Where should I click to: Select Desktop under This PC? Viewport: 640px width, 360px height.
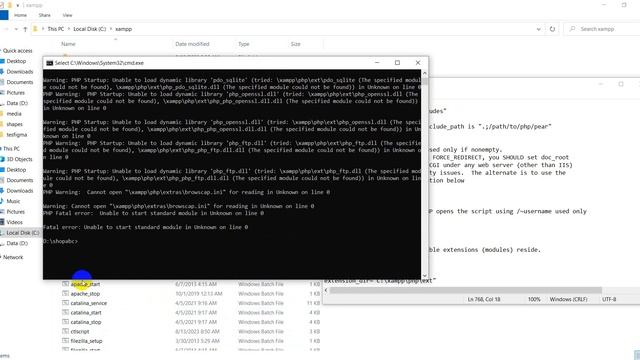pos(16,170)
